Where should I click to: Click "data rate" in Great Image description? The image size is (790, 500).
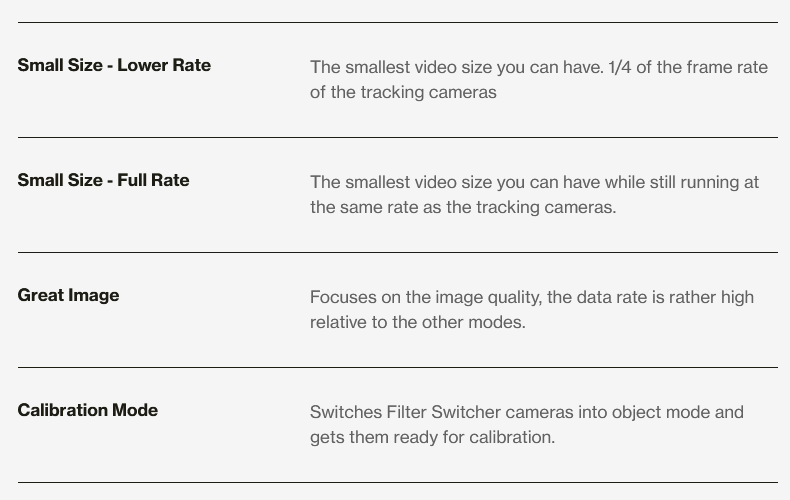tap(609, 298)
